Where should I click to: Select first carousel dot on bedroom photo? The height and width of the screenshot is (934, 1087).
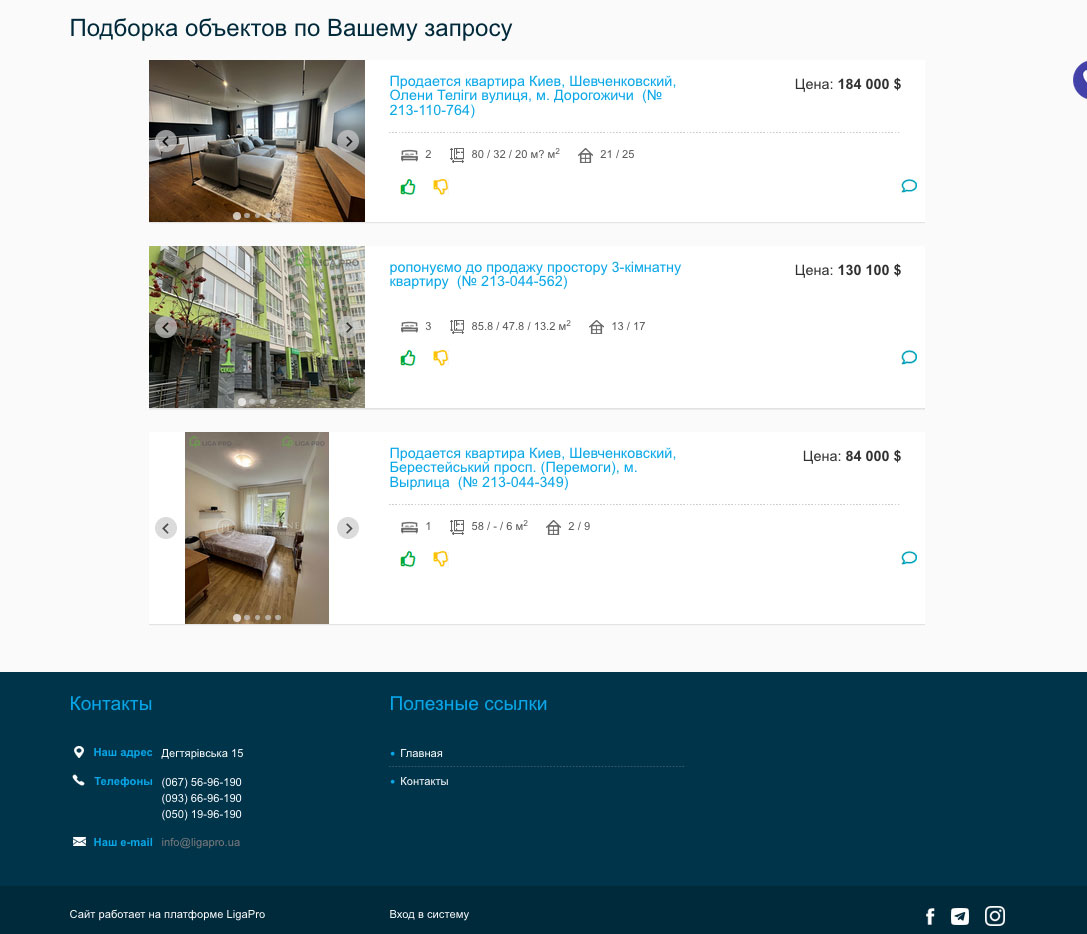pyautogui.click(x=237, y=617)
